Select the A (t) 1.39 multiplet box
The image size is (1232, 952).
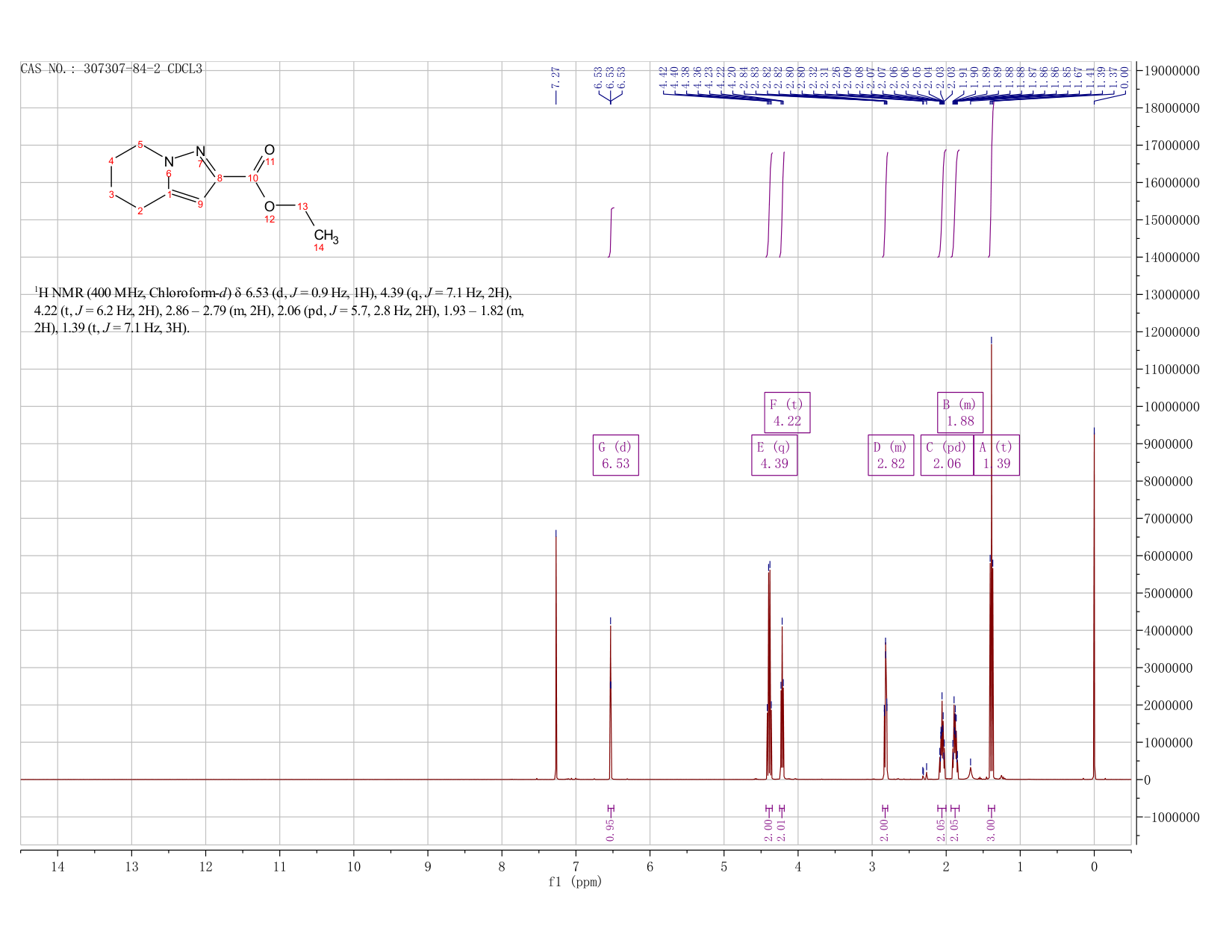click(996, 455)
